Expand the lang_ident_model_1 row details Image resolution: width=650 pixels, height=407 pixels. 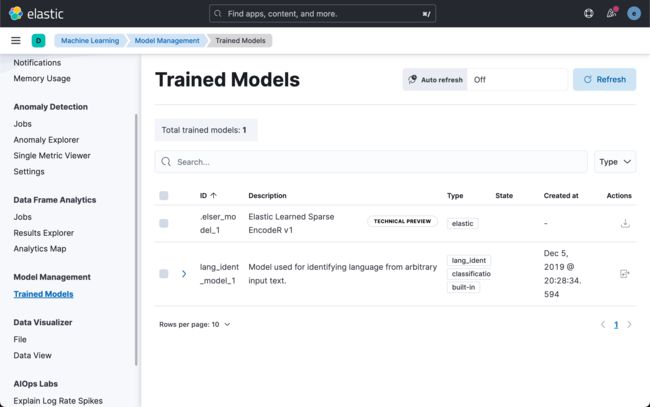click(x=184, y=274)
